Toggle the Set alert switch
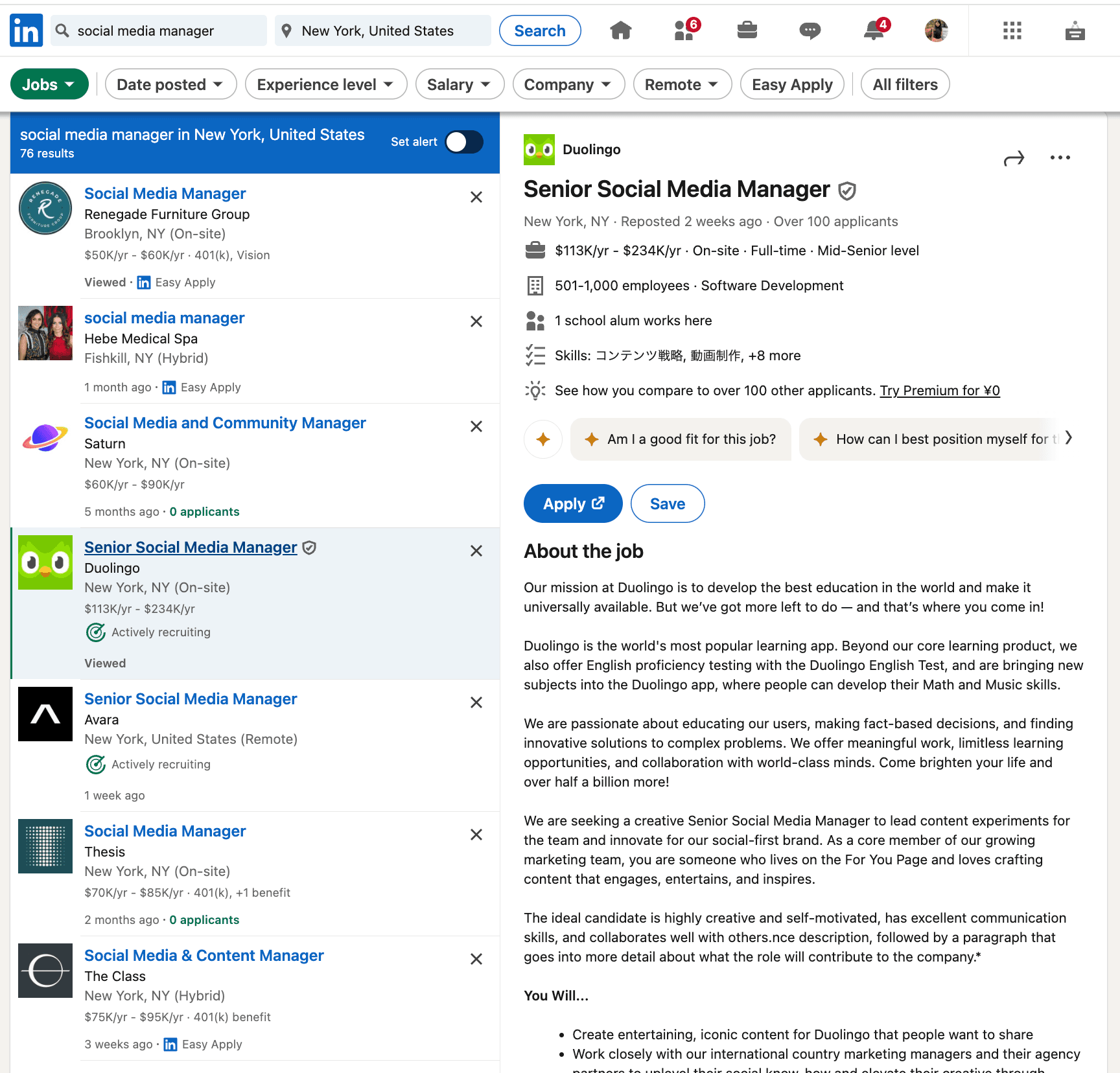Image resolution: width=1120 pixels, height=1073 pixels. click(x=464, y=142)
